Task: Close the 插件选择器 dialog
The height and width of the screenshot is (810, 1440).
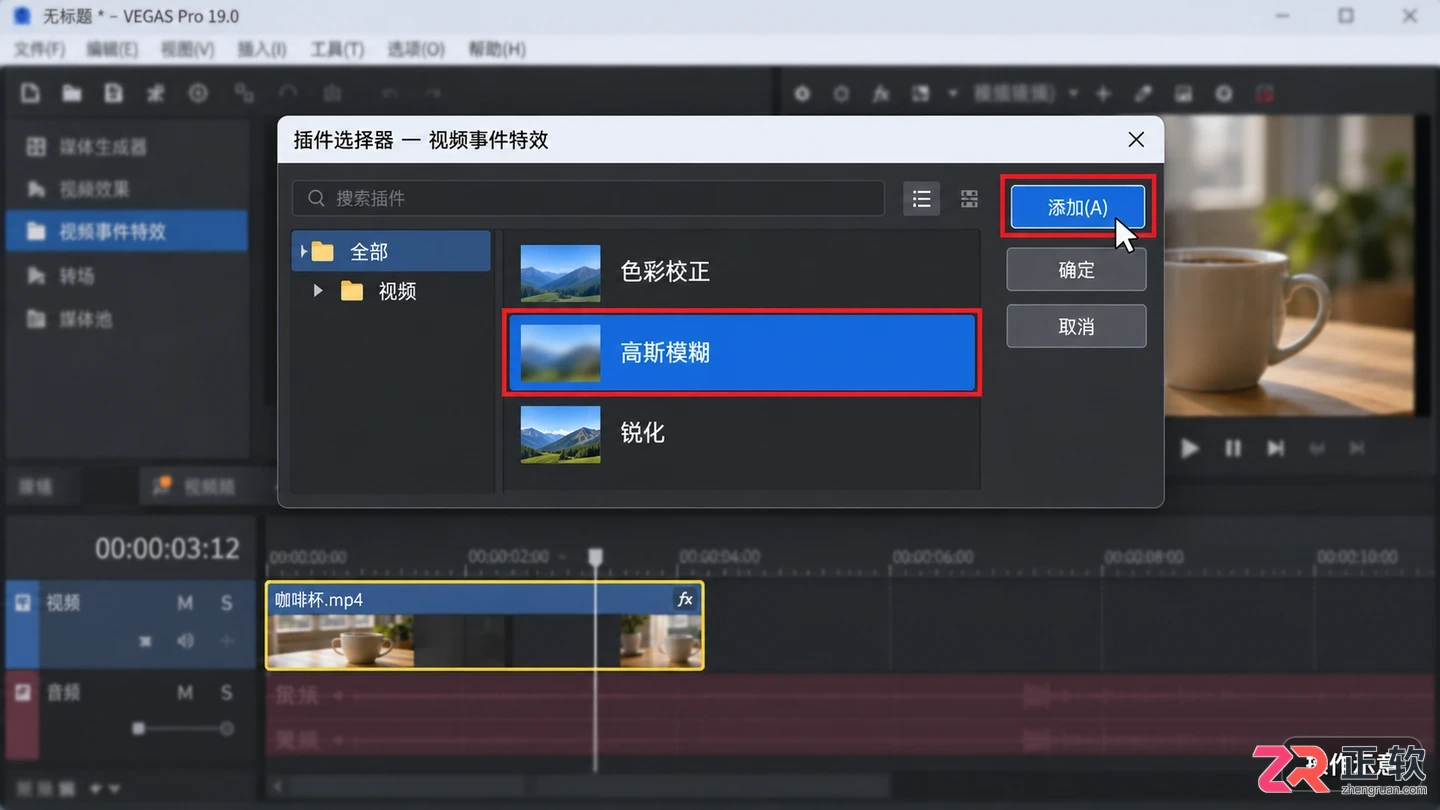Action: 1136,140
